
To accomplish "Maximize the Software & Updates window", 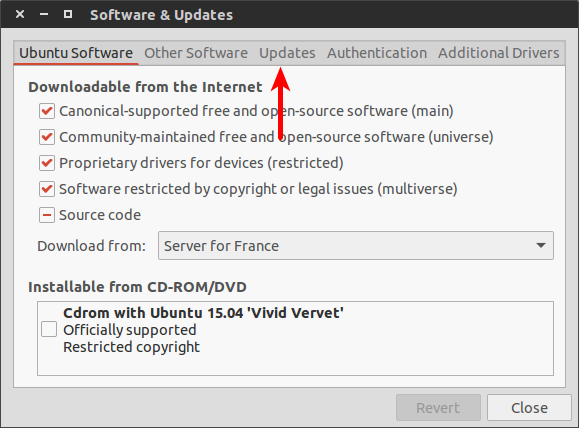I will coord(68,14).
